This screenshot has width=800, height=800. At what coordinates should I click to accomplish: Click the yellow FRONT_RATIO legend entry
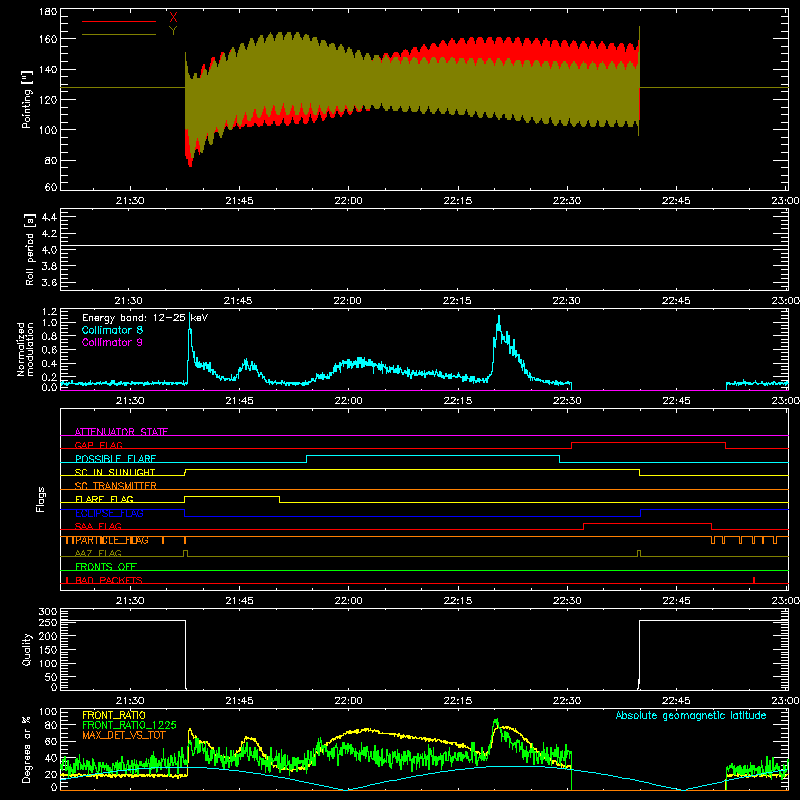tap(114, 715)
